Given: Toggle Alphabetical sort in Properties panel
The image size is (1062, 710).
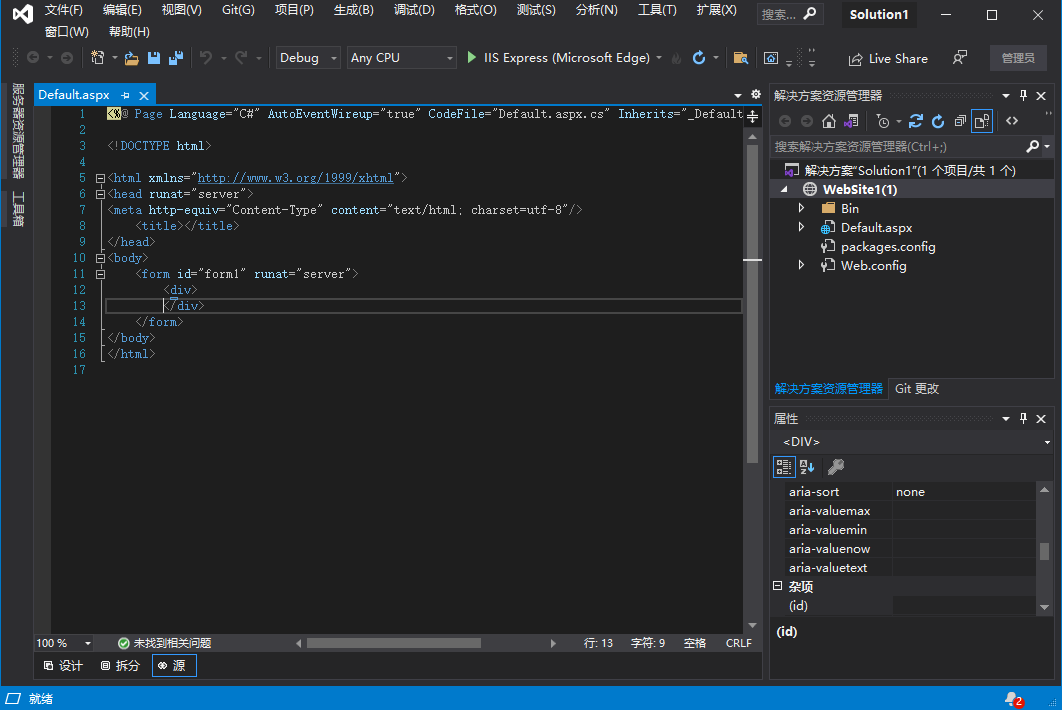Looking at the screenshot, I should point(807,467).
